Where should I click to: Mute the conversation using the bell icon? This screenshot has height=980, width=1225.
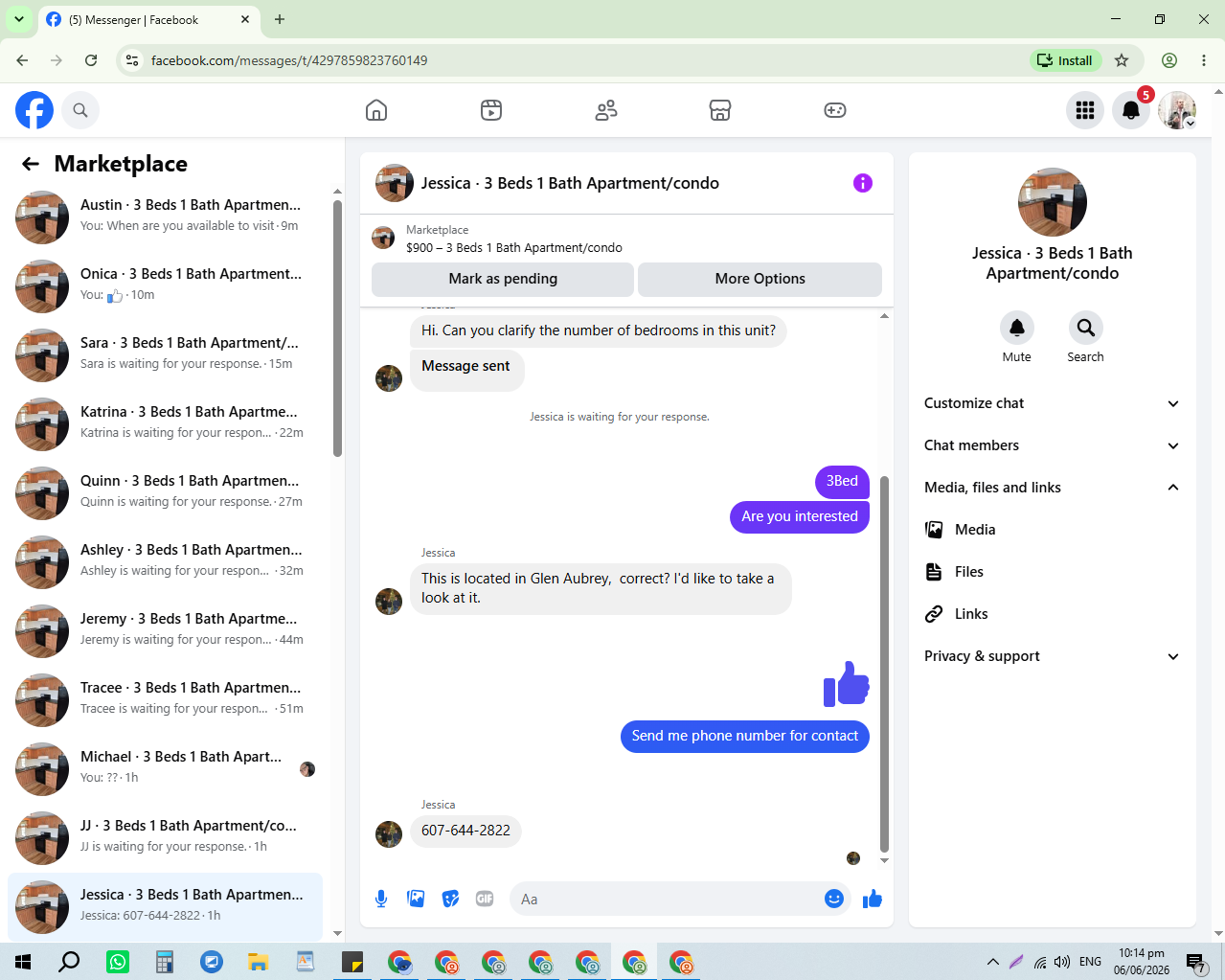[1017, 328]
